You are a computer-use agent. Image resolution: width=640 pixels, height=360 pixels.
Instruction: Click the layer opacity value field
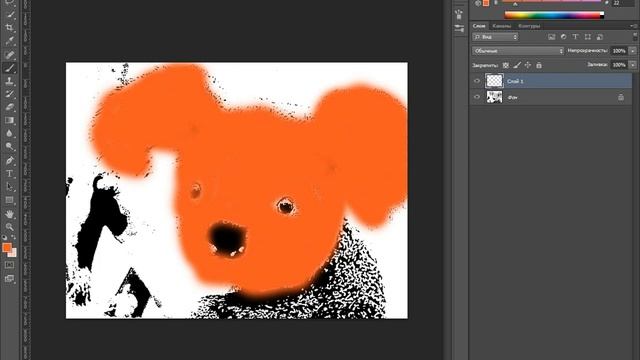[619, 51]
